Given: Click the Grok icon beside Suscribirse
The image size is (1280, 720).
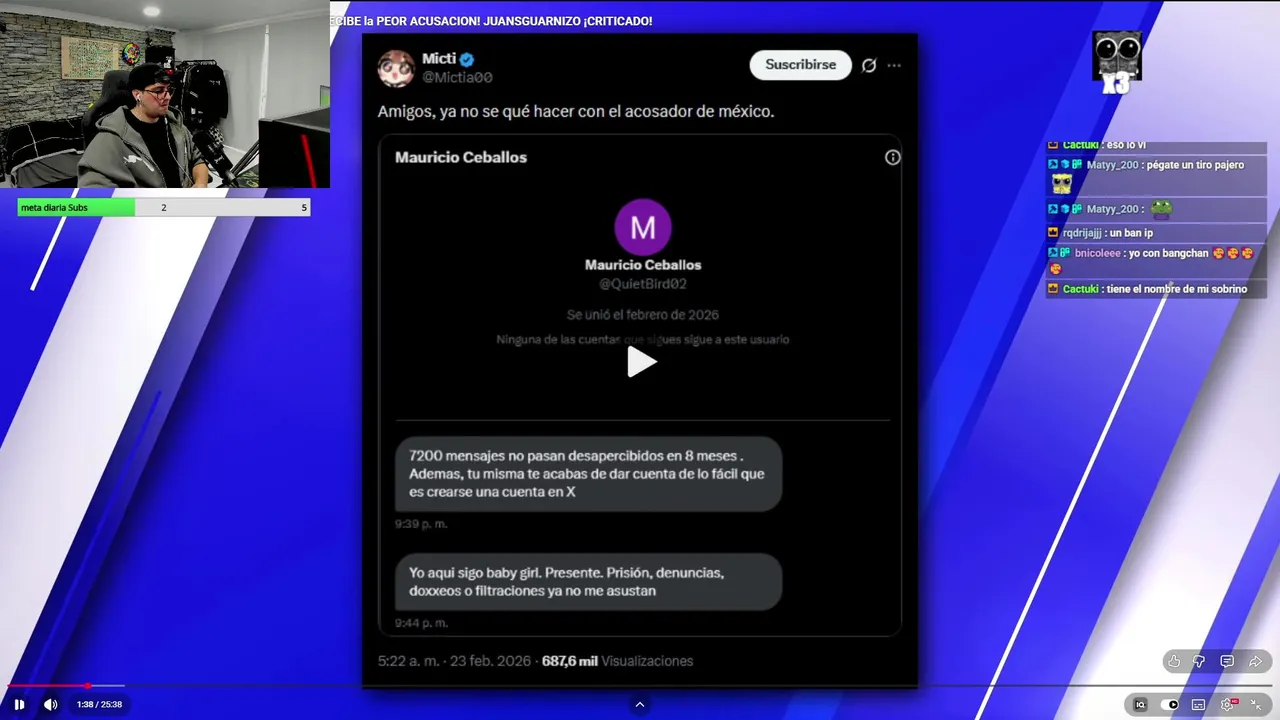Looking at the screenshot, I should (x=869, y=65).
